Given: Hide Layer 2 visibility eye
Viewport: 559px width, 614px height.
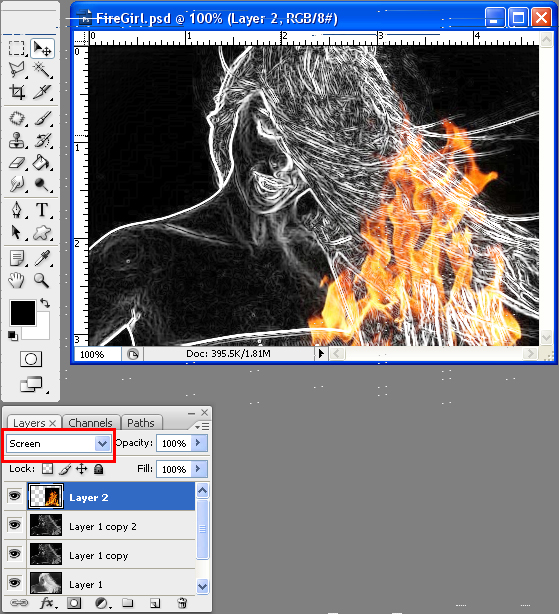Looking at the screenshot, I should coord(14,496).
